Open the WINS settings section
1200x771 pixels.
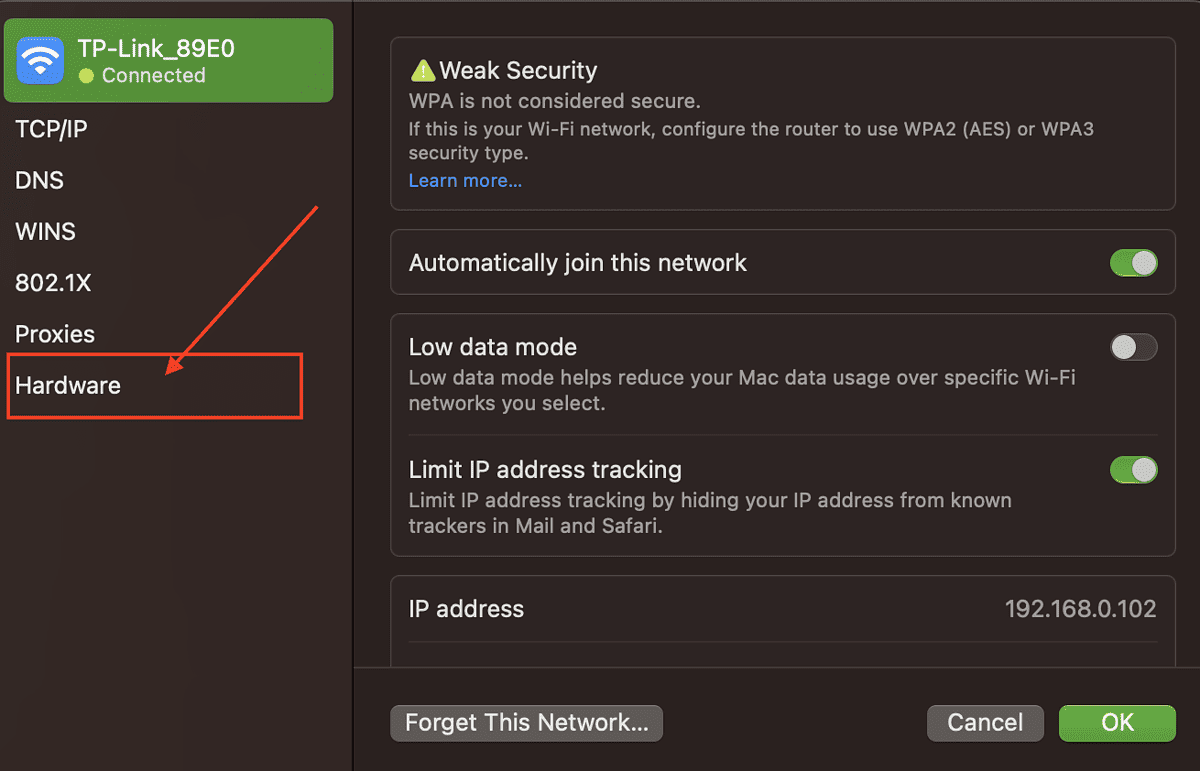point(45,231)
